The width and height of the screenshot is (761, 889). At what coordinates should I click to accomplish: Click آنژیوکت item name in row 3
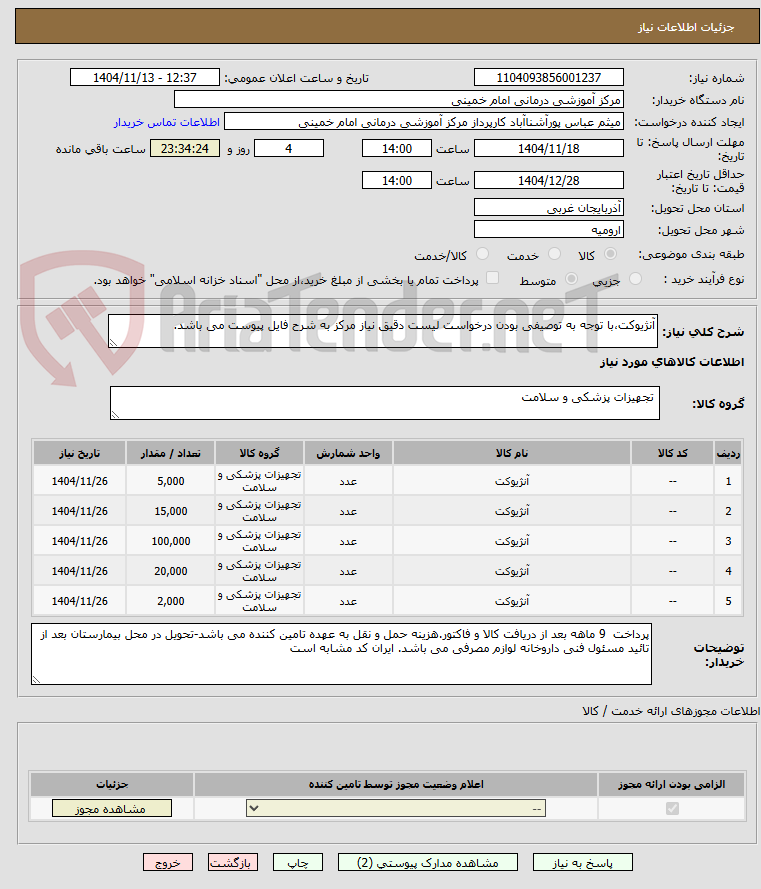coord(511,541)
